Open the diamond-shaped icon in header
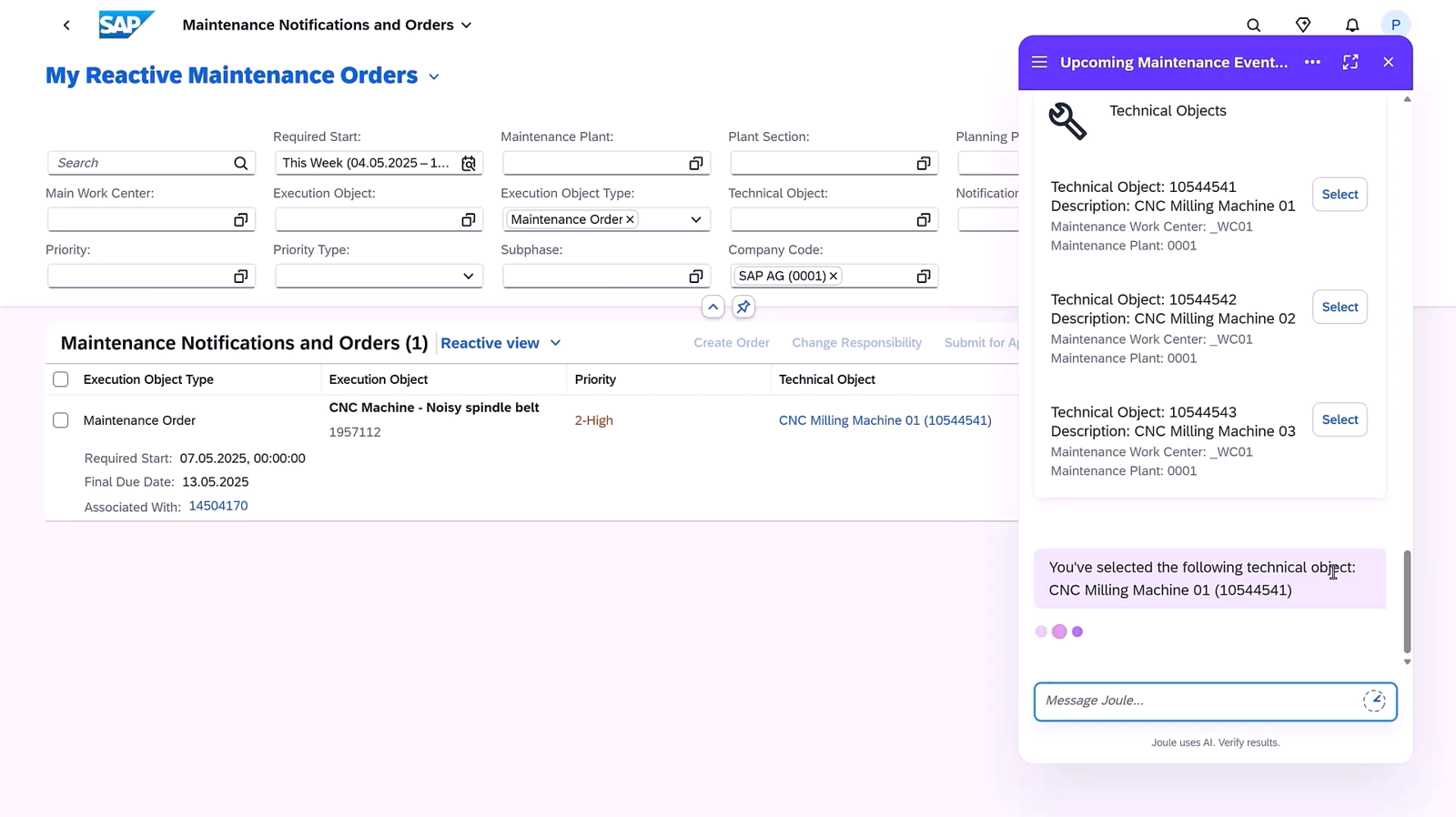Viewport: 1456px width, 817px height. pos(1303,25)
